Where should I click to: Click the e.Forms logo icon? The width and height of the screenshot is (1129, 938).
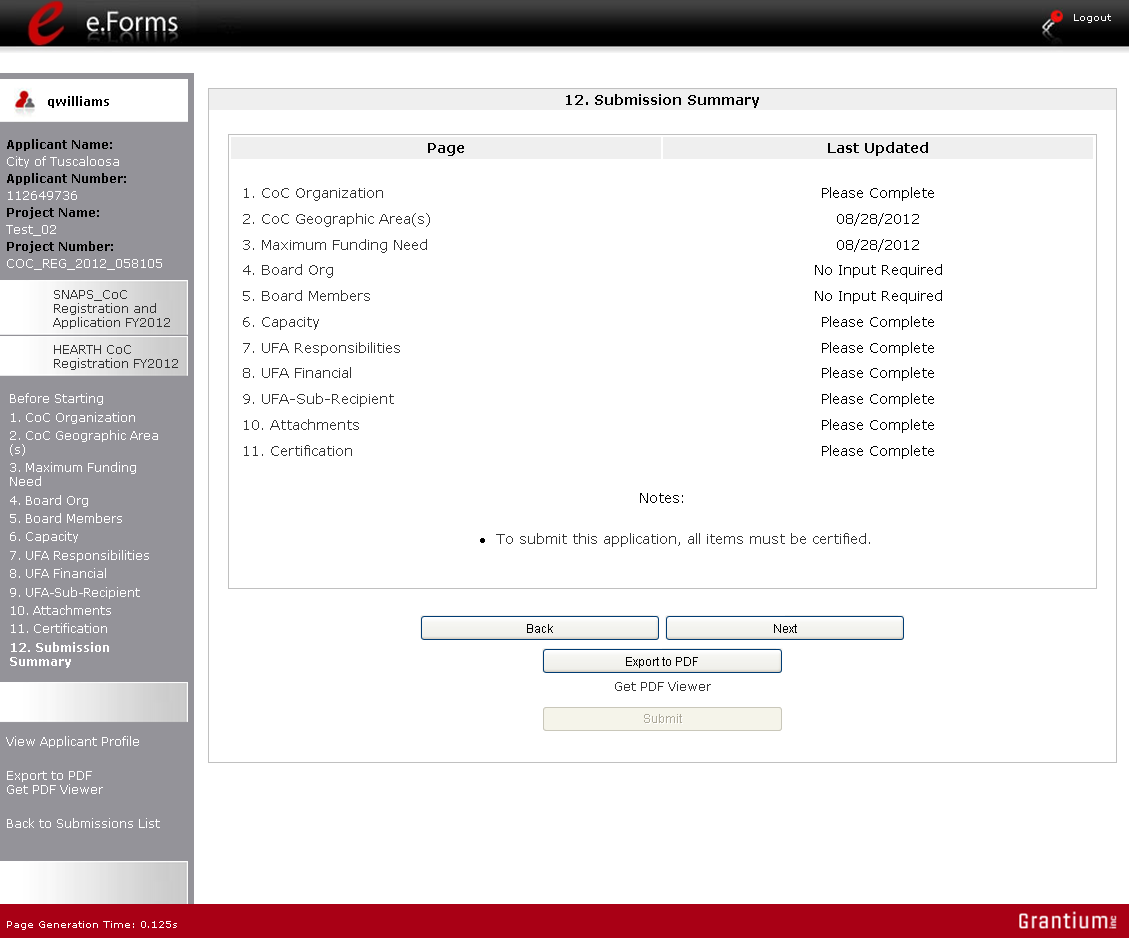(x=45, y=23)
